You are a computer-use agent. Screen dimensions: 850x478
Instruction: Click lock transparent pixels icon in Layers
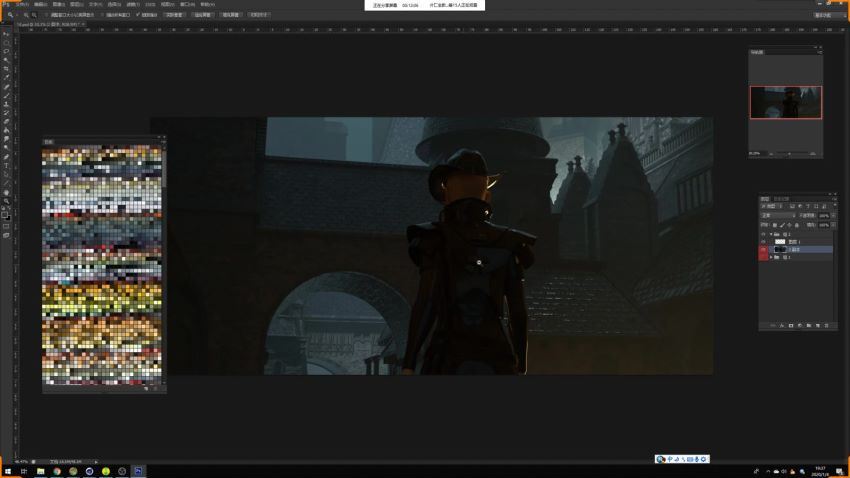775,225
